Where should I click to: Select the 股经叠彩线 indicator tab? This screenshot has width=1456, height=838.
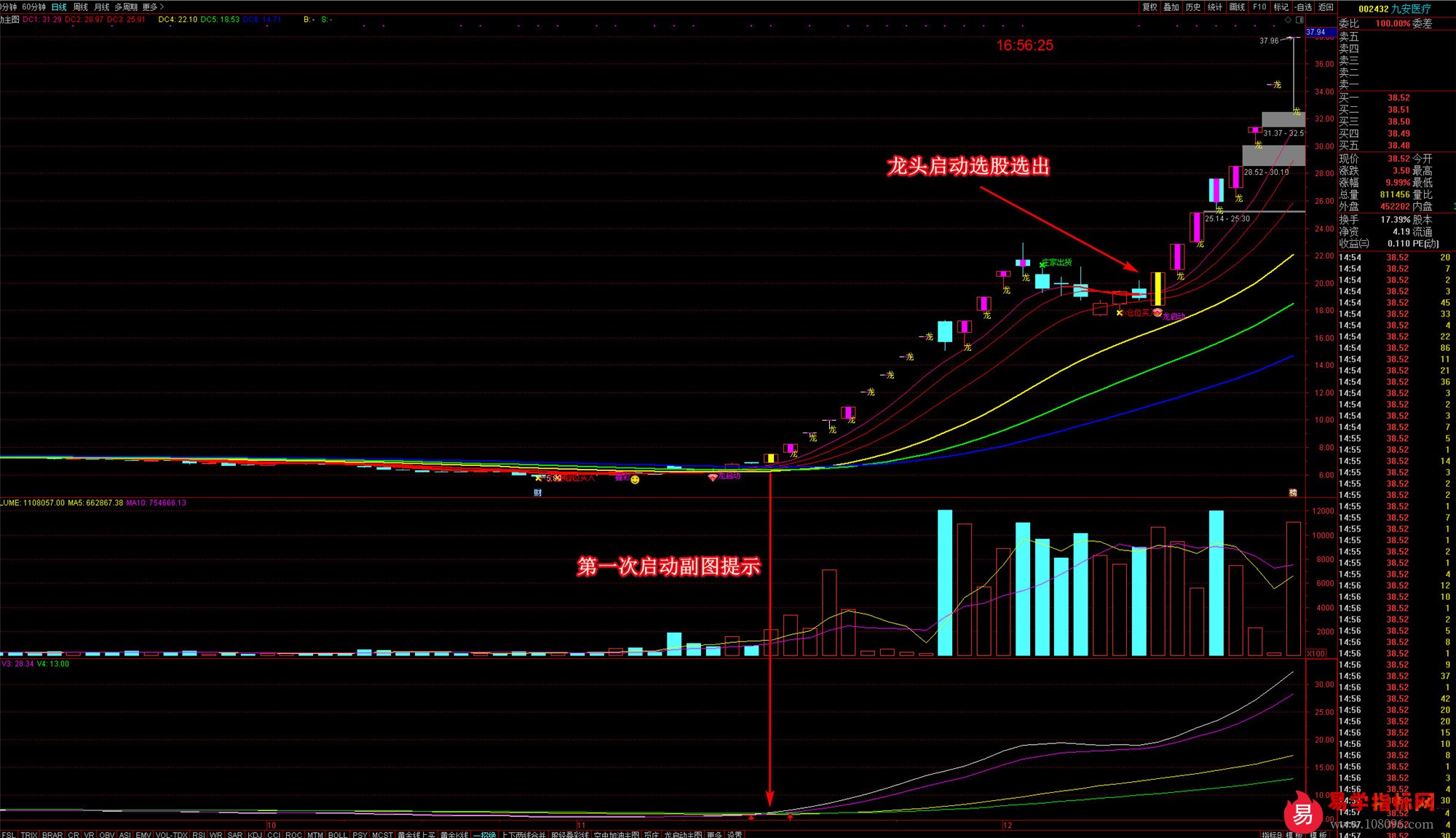point(569,834)
